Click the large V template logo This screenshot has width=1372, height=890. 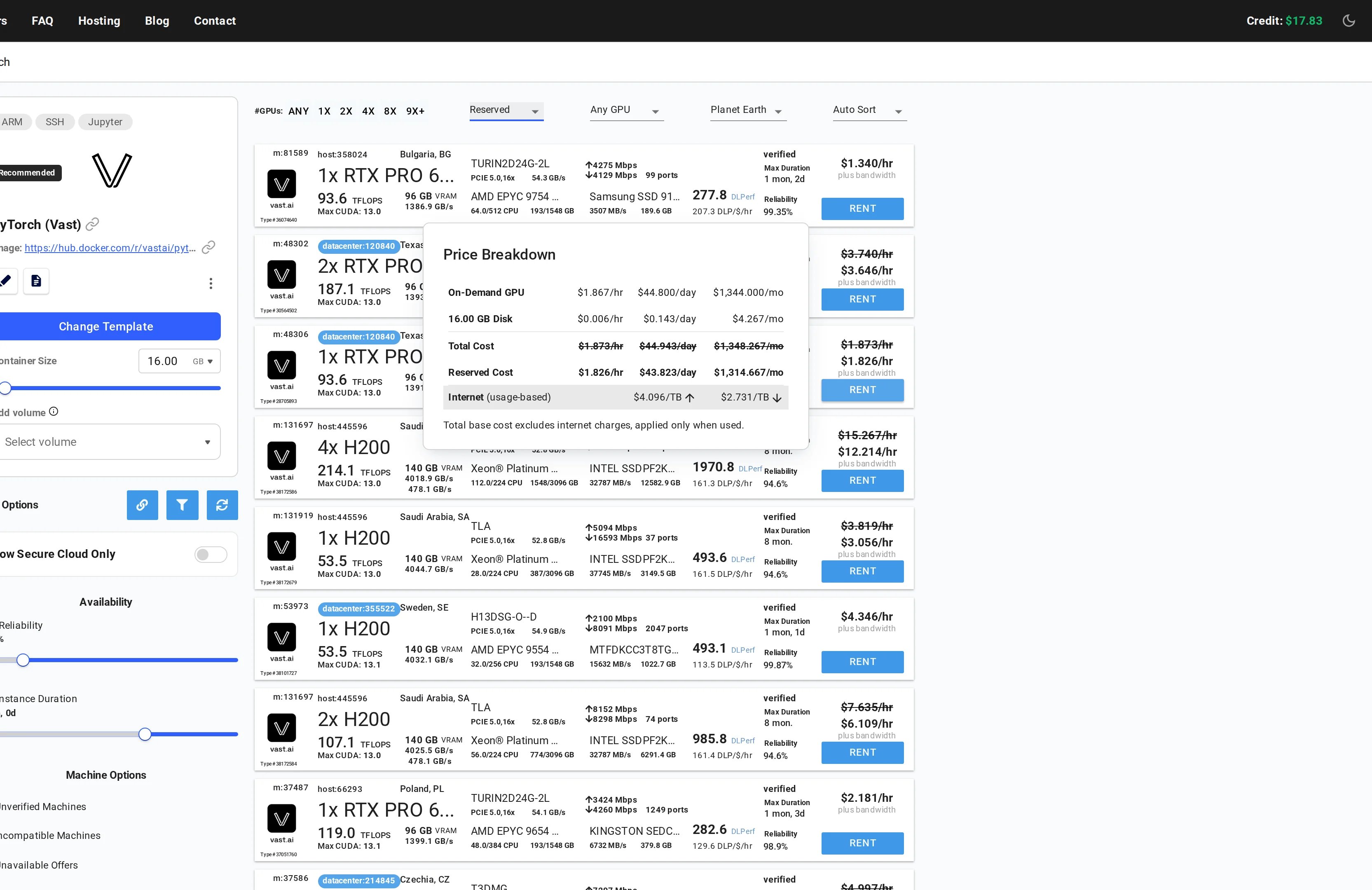[x=112, y=170]
